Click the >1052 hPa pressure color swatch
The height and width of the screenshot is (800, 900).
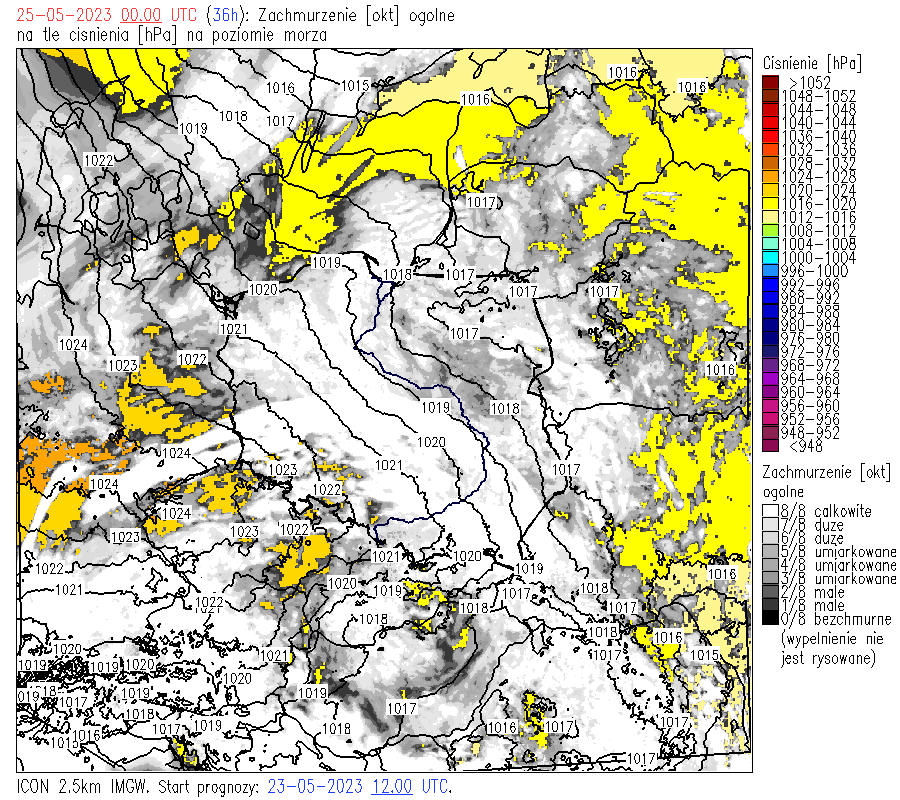(770, 82)
